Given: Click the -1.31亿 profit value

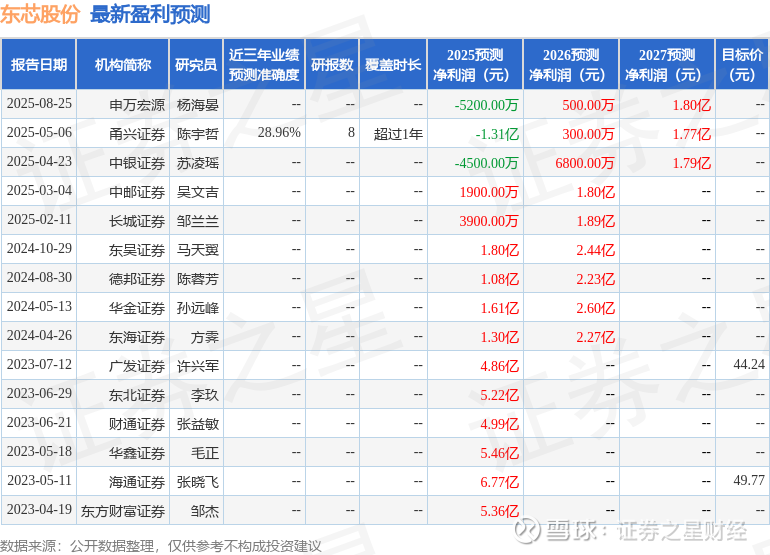Looking at the screenshot, I should click(497, 134).
